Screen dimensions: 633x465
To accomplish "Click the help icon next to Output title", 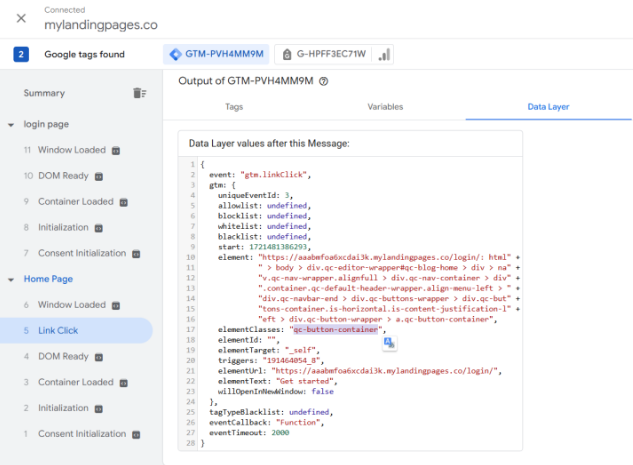I will pyautogui.click(x=324, y=81).
